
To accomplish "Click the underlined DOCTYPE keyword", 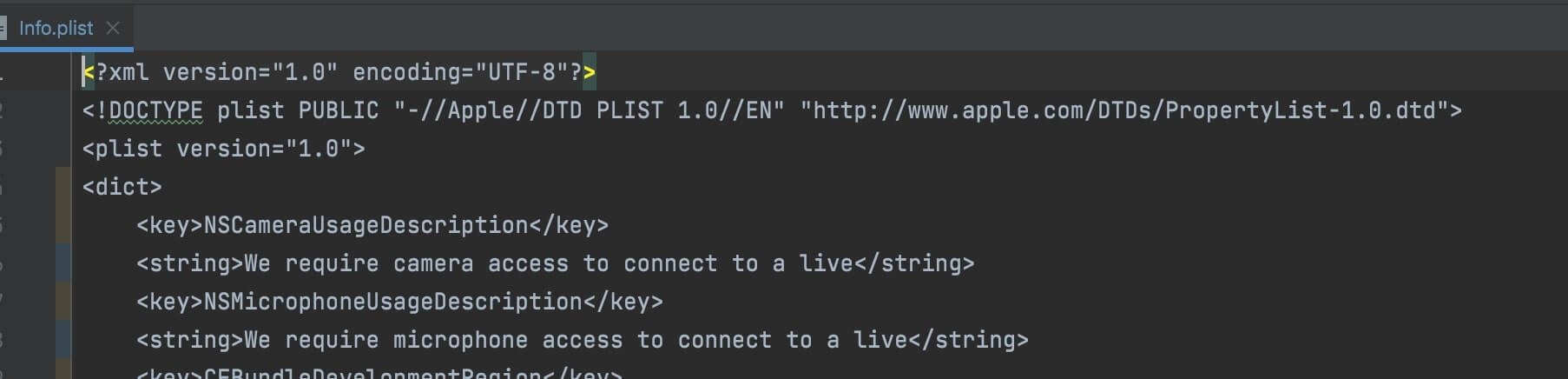I will 155,110.
